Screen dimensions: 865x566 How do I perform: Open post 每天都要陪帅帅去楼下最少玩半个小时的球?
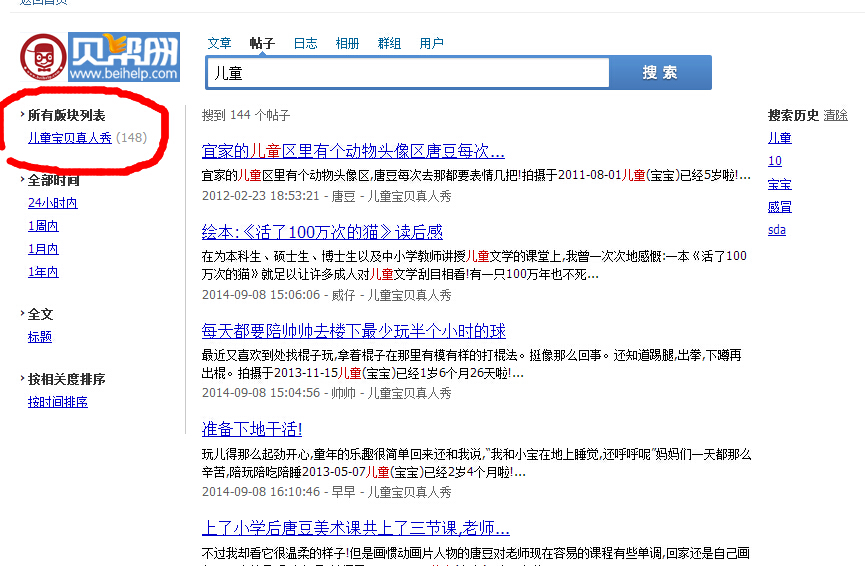point(354,330)
